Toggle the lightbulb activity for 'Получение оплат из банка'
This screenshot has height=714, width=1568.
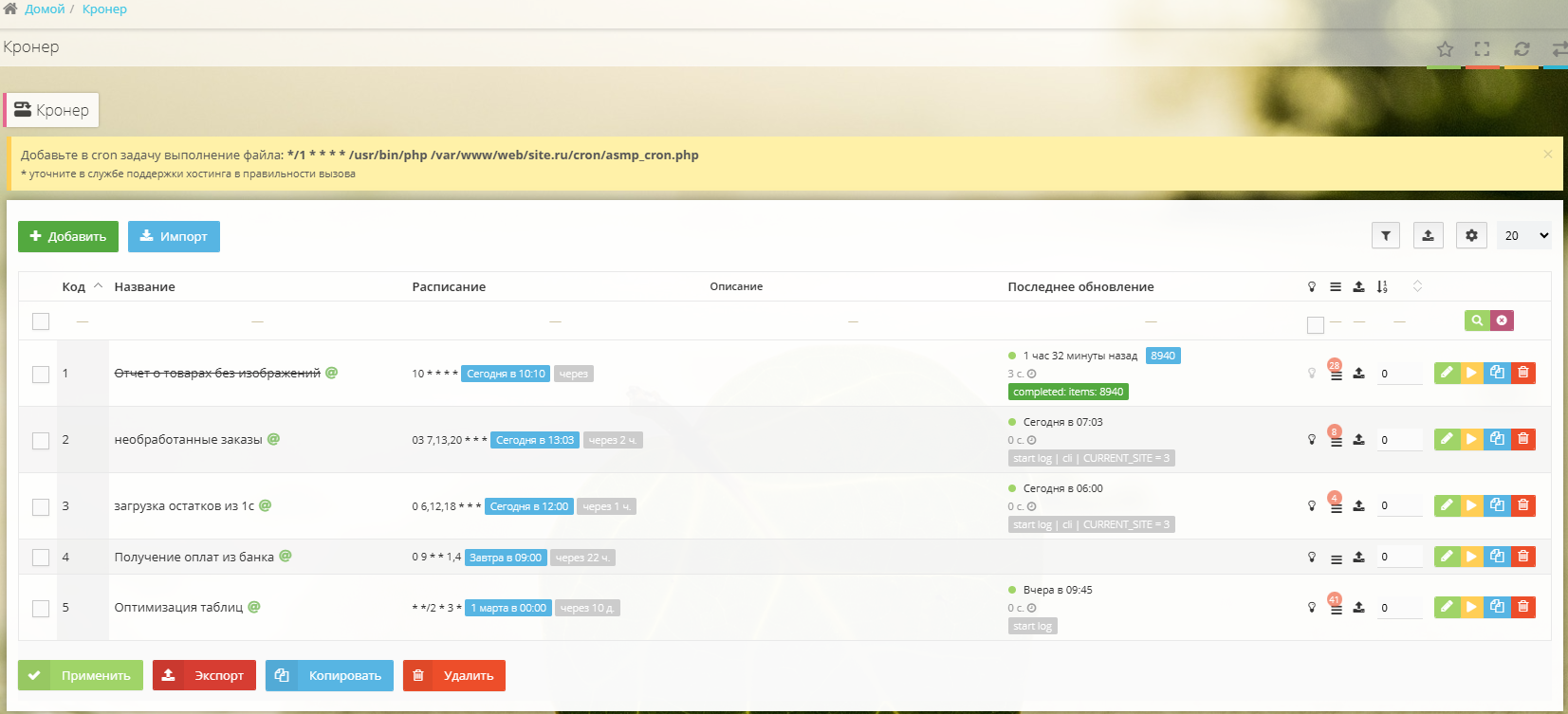(1312, 558)
